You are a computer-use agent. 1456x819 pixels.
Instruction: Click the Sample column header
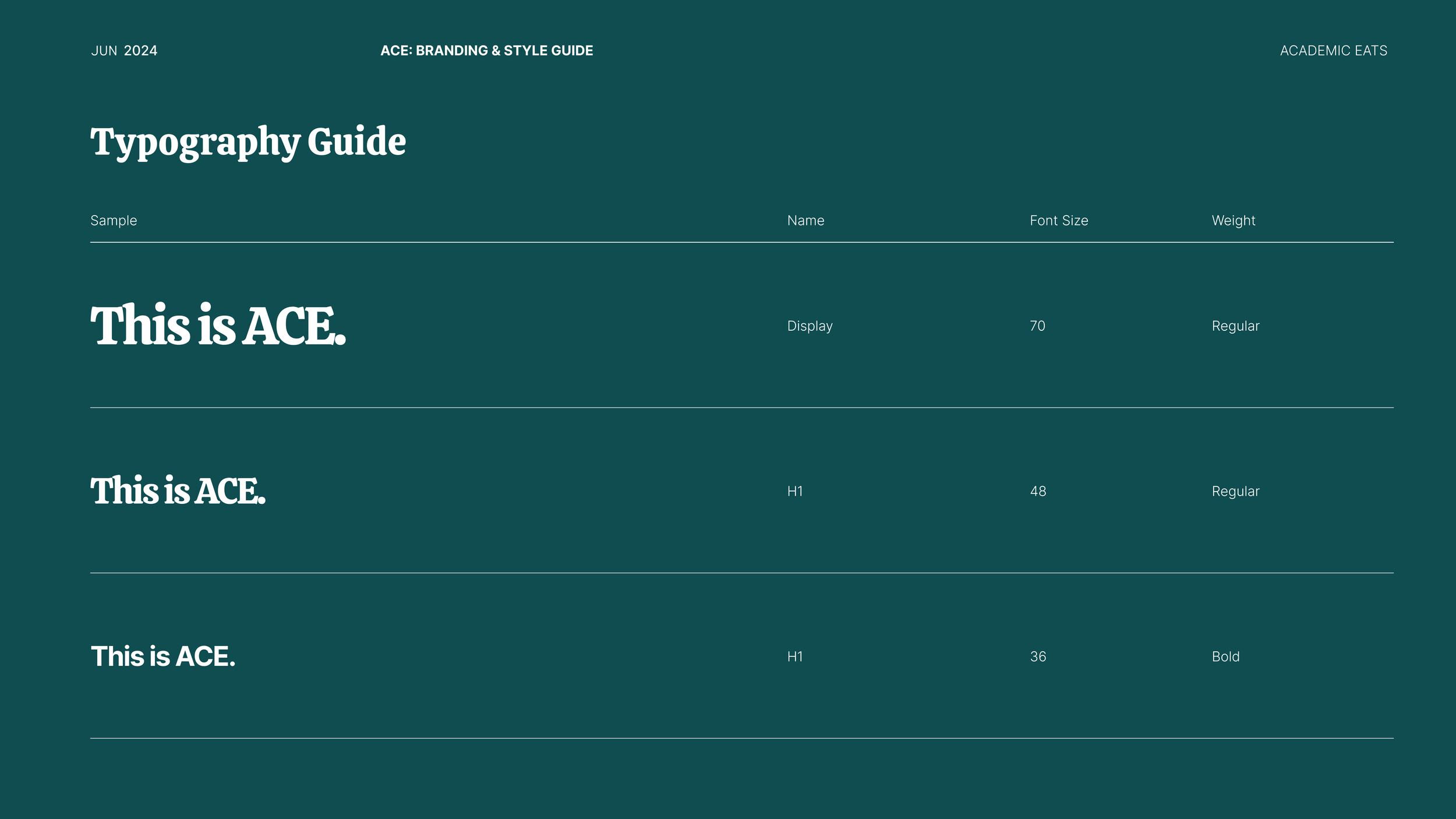click(x=114, y=221)
